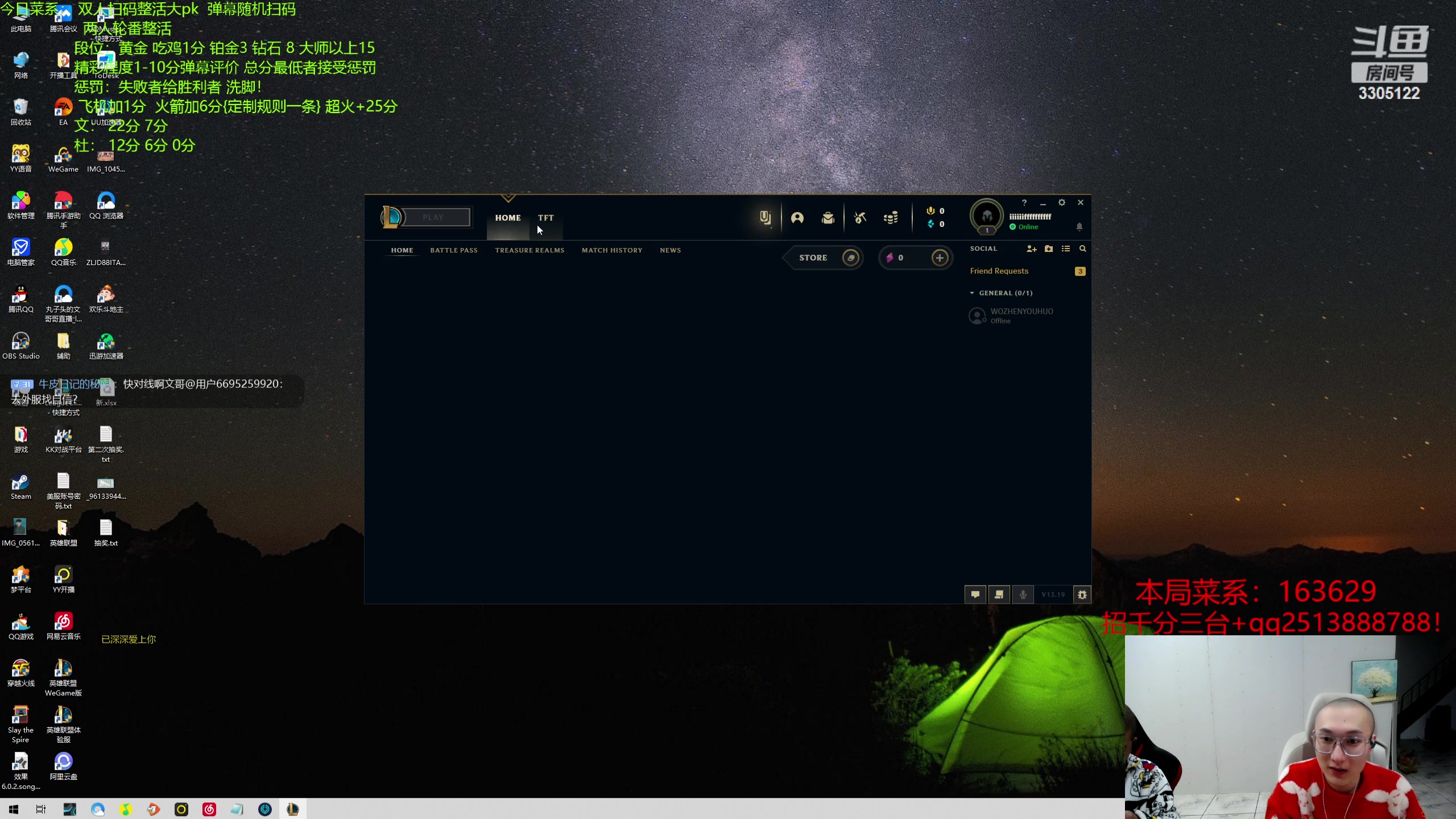Select the OBS Studio desktop icon
The height and width of the screenshot is (819, 1456).
[x=21, y=346]
